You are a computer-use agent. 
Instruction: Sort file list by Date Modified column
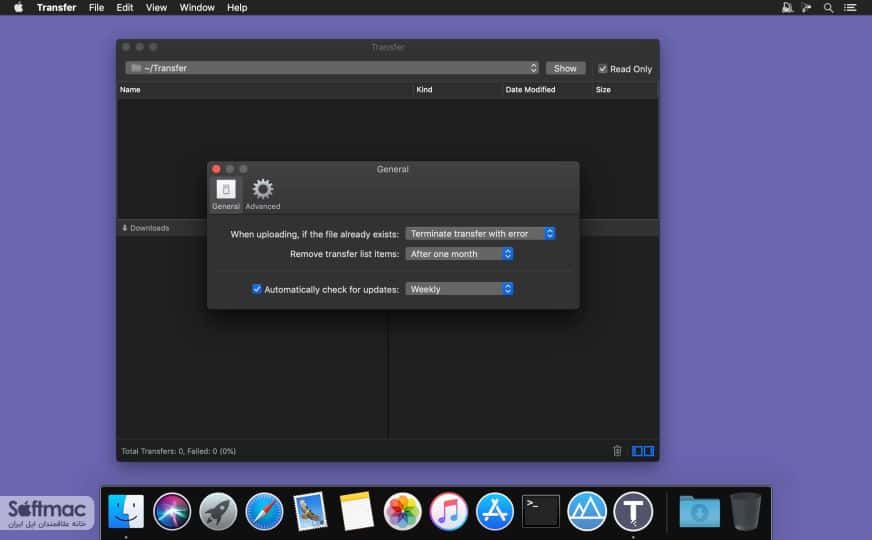(x=530, y=90)
